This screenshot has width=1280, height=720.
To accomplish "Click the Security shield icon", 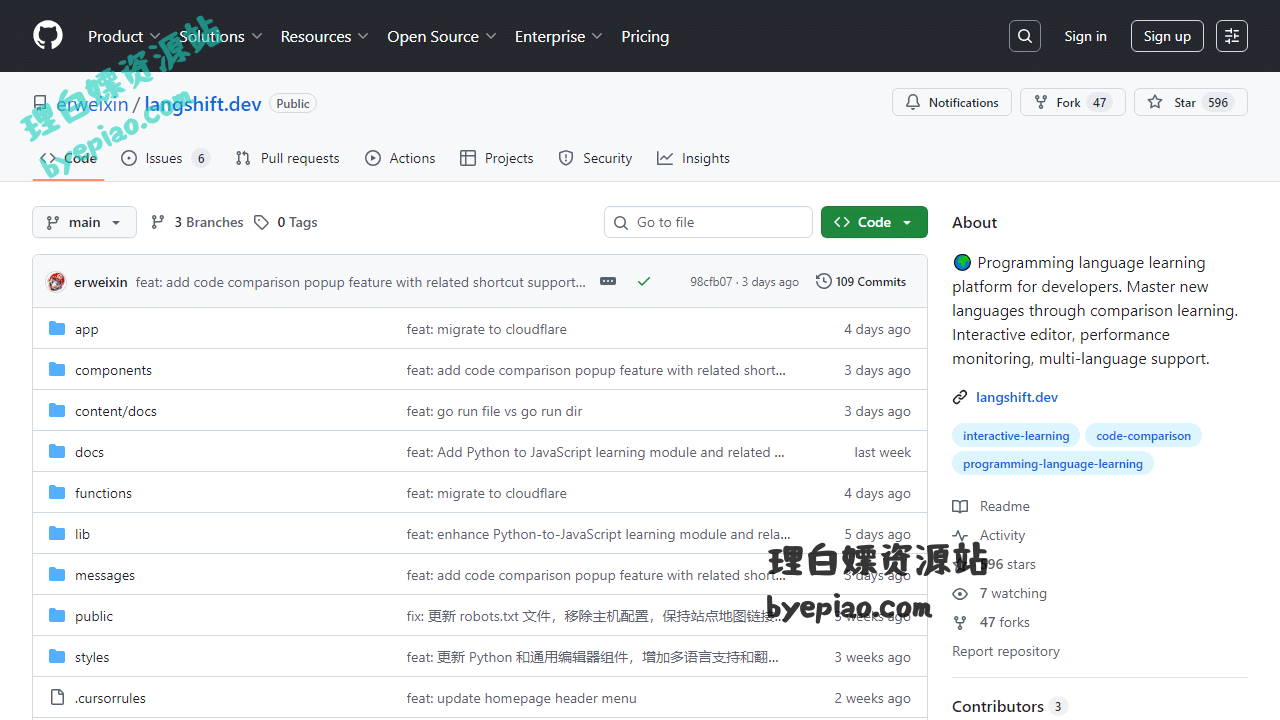I will pos(566,158).
